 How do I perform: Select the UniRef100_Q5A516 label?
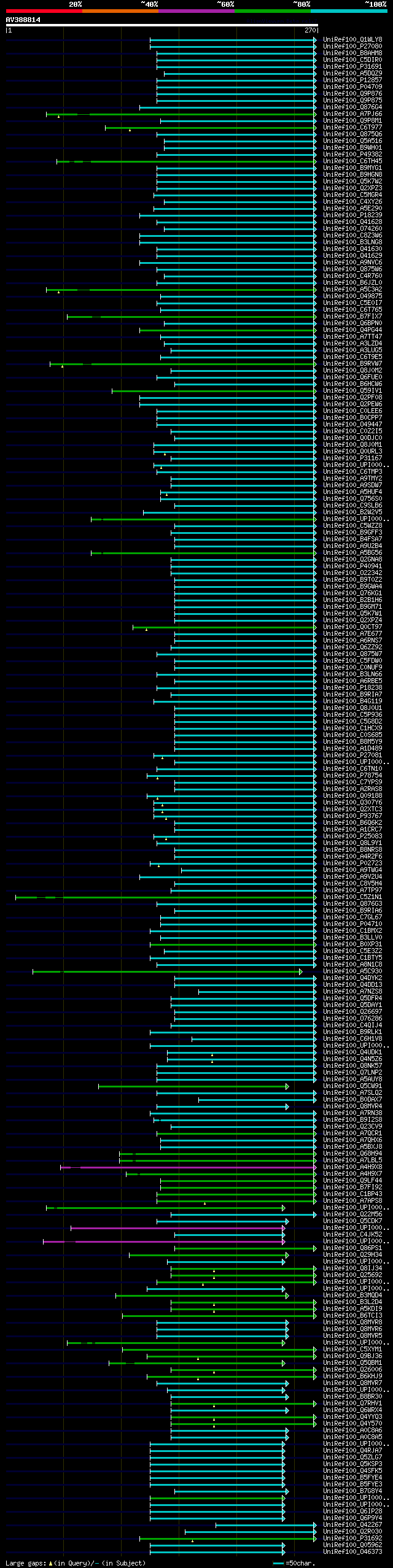click(x=352, y=141)
